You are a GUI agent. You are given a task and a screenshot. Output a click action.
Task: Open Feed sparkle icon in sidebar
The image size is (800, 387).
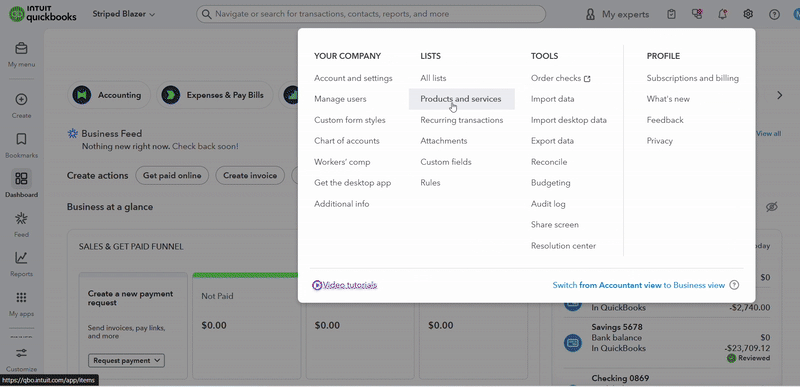pyautogui.click(x=21, y=219)
